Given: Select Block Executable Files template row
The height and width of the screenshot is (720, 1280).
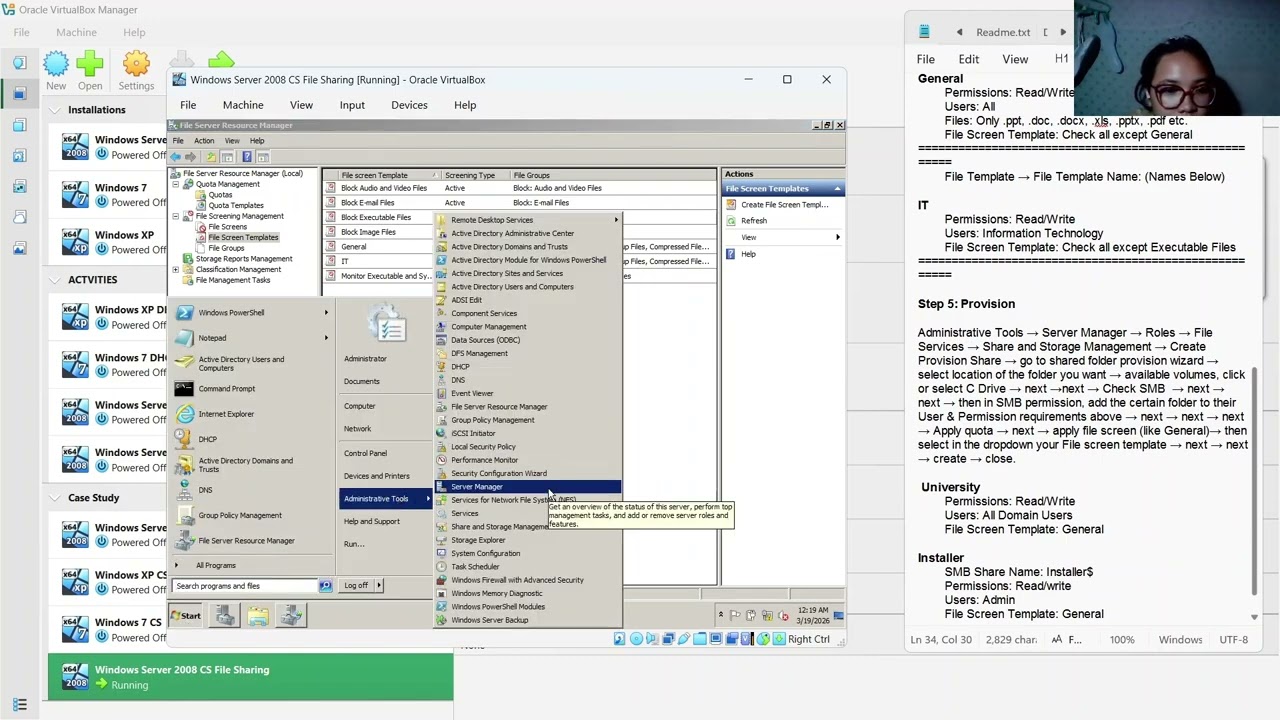Looking at the screenshot, I should tap(378, 217).
